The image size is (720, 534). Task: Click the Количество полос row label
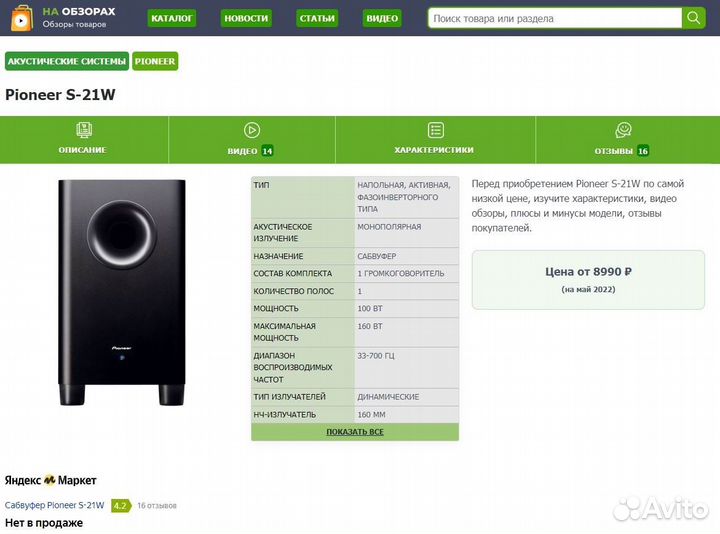pos(293,291)
